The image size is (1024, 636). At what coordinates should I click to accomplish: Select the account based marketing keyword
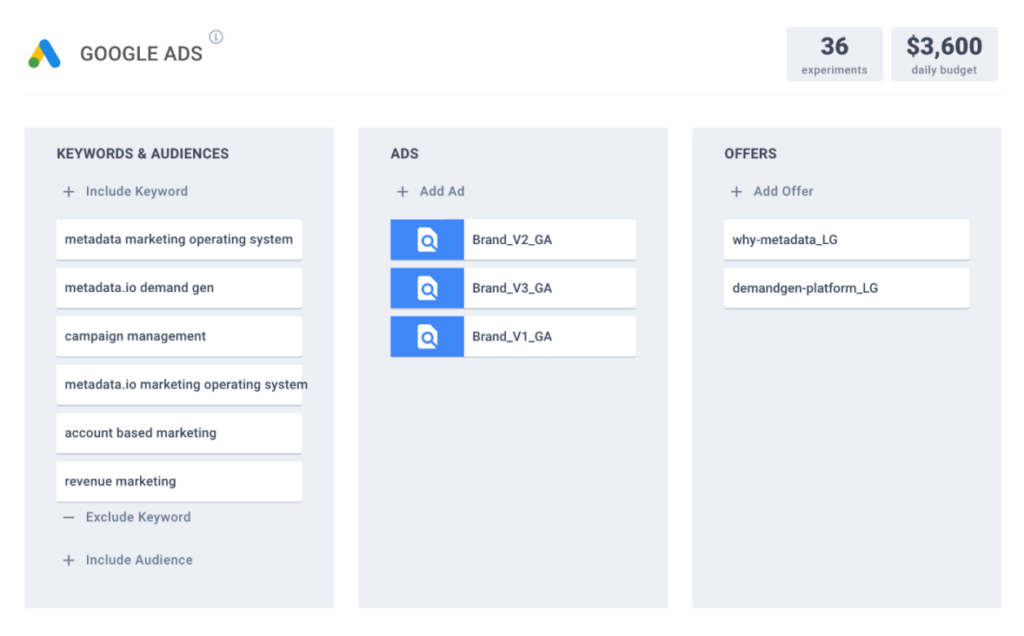(179, 432)
